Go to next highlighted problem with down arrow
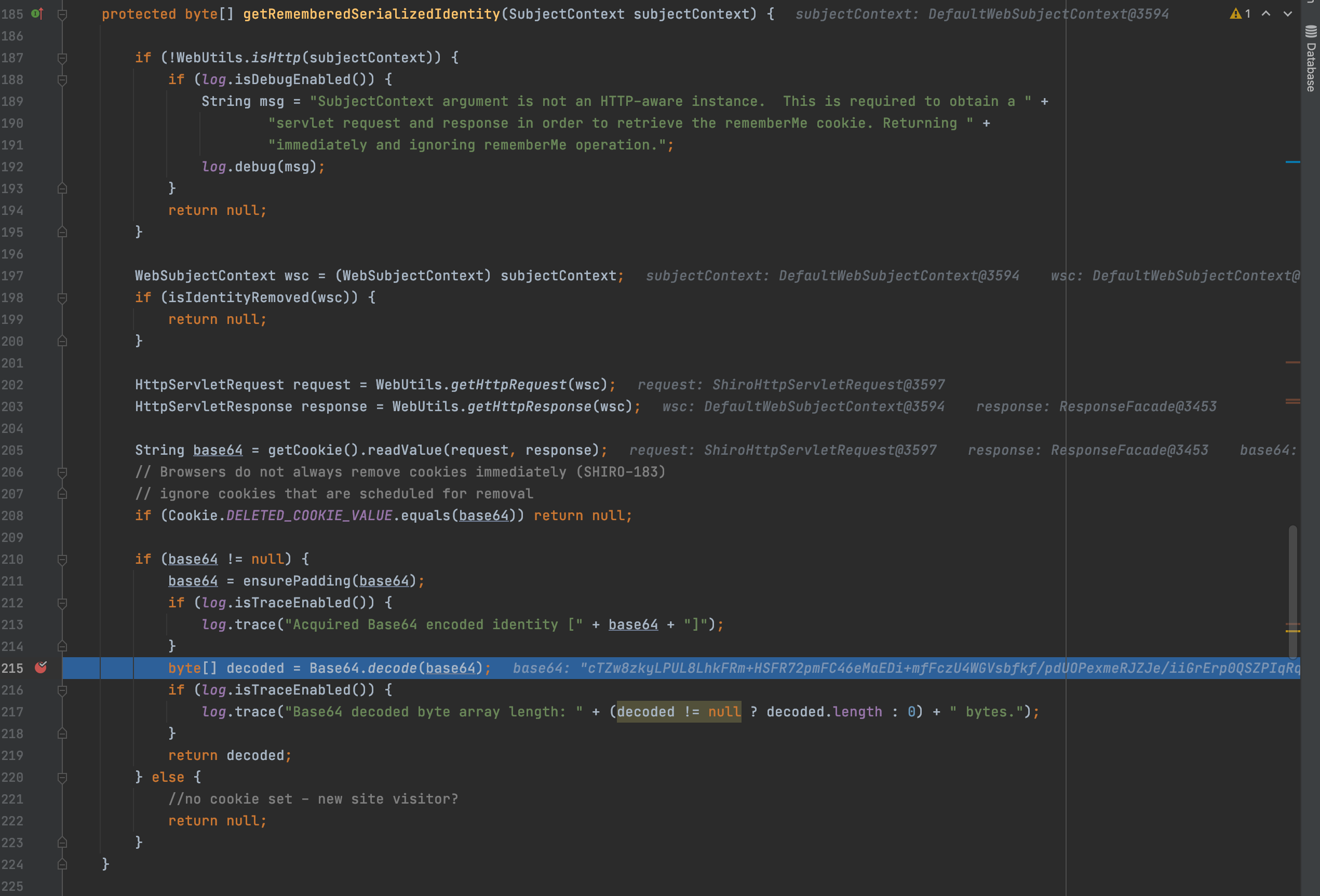Image resolution: width=1320 pixels, height=896 pixels. coord(1288,13)
